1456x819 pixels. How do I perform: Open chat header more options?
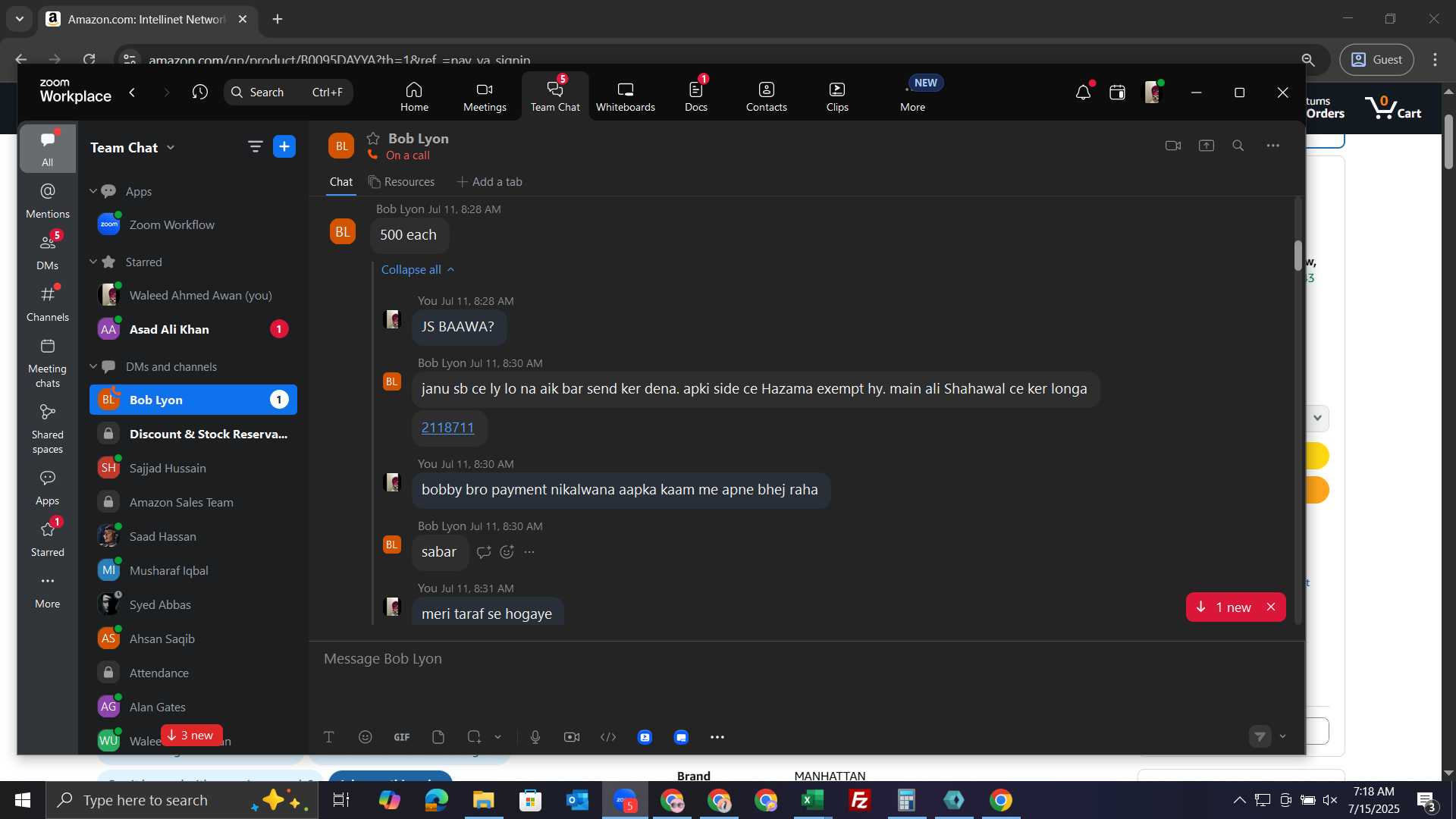coord(1273,146)
